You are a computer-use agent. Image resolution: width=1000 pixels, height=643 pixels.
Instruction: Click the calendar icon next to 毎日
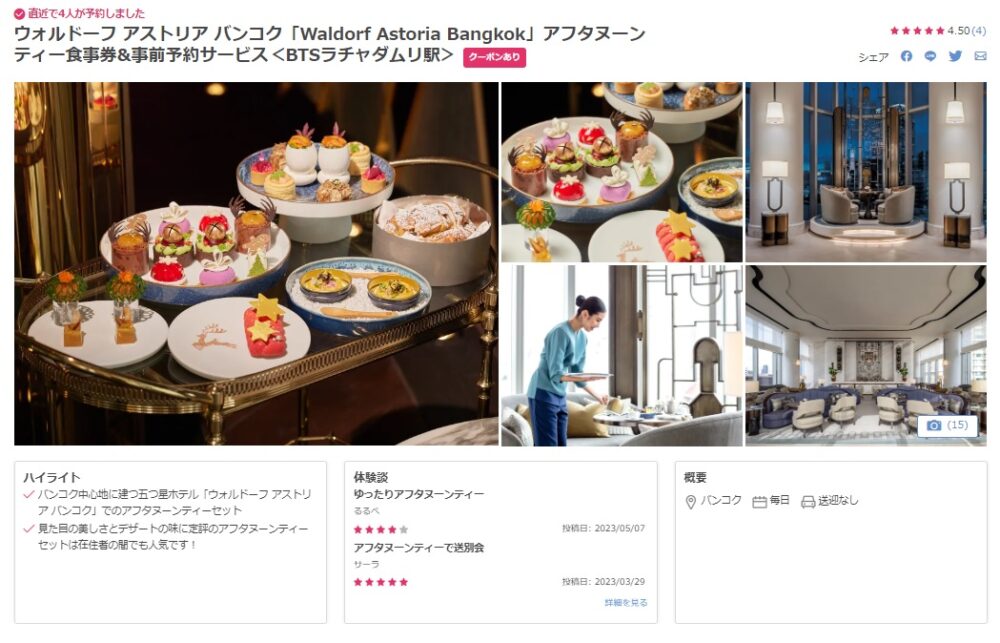point(759,502)
